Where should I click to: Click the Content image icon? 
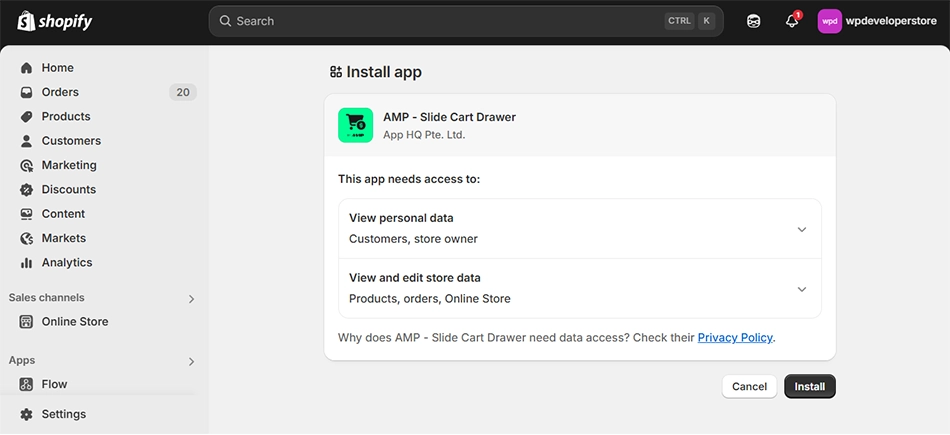[26, 214]
